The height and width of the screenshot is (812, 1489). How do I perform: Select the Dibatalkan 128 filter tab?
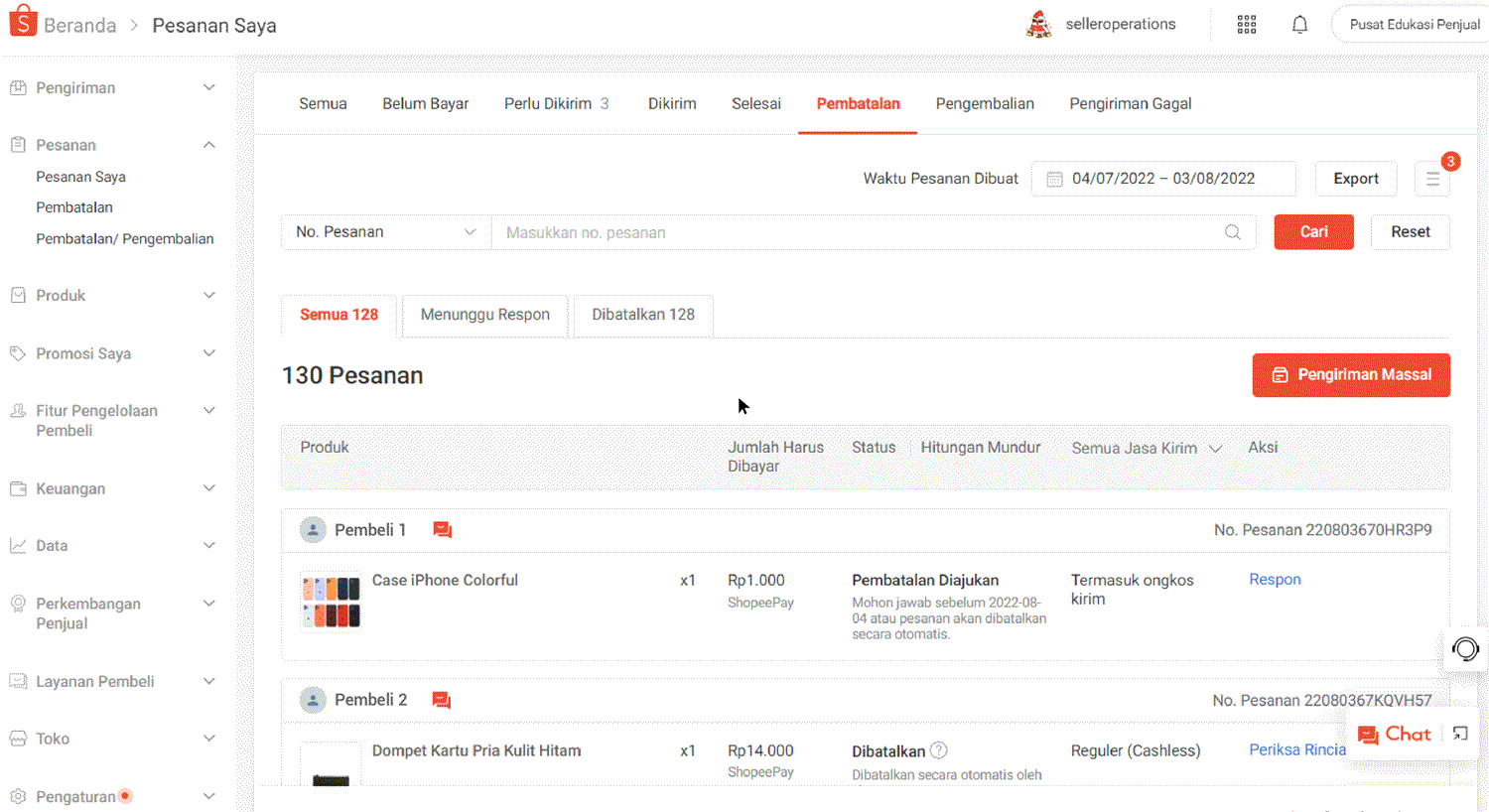tap(642, 315)
